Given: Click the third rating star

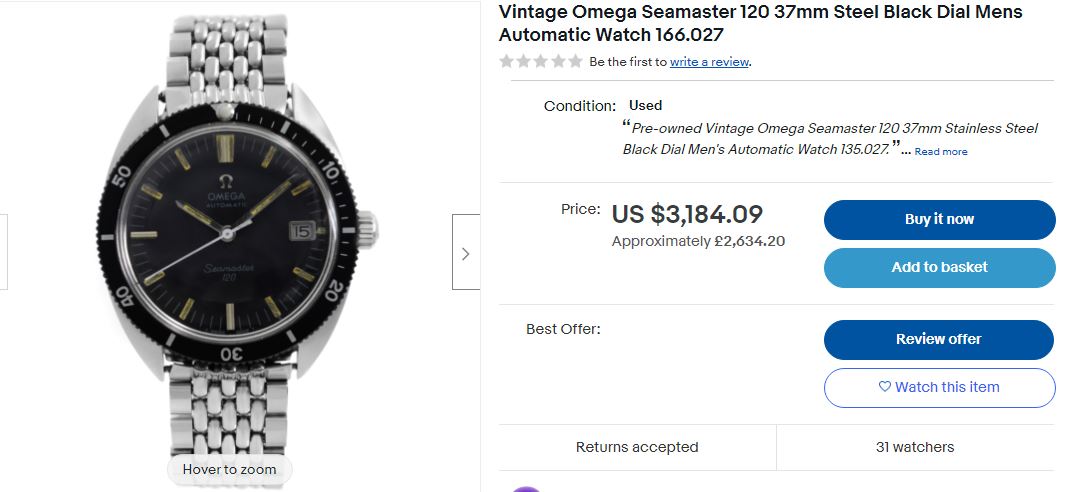Looking at the screenshot, I should point(541,61).
